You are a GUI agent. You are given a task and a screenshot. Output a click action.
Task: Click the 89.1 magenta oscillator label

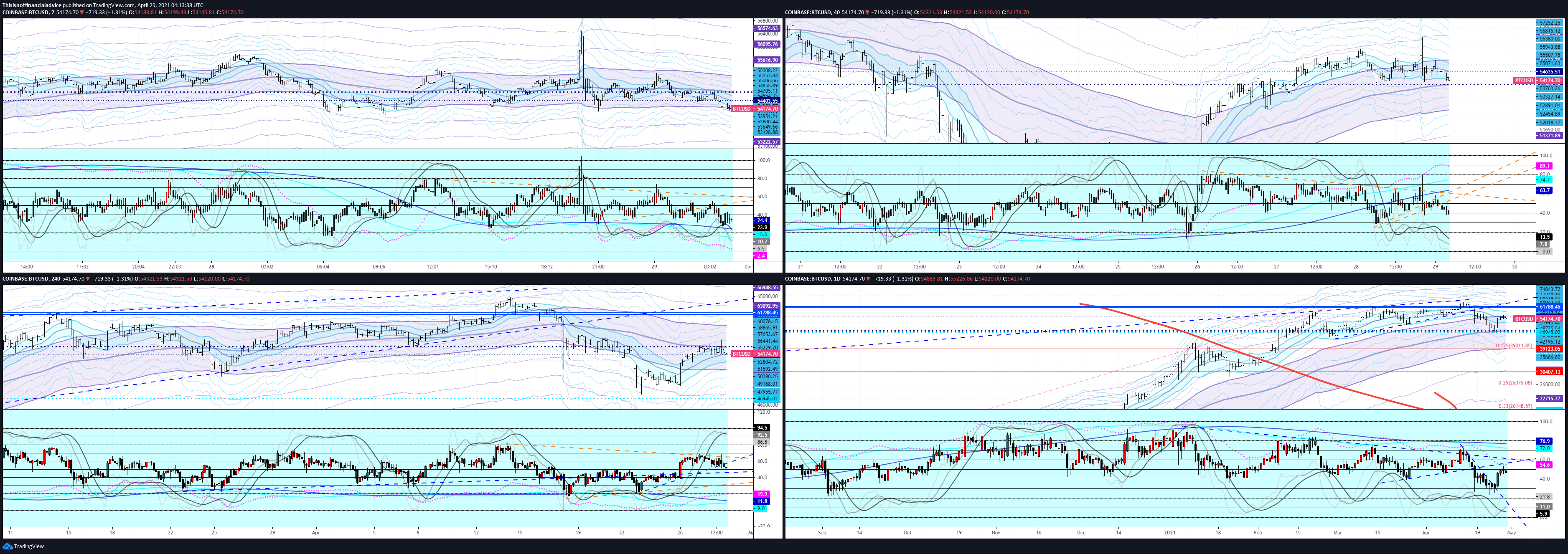[x=1545, y=166]
